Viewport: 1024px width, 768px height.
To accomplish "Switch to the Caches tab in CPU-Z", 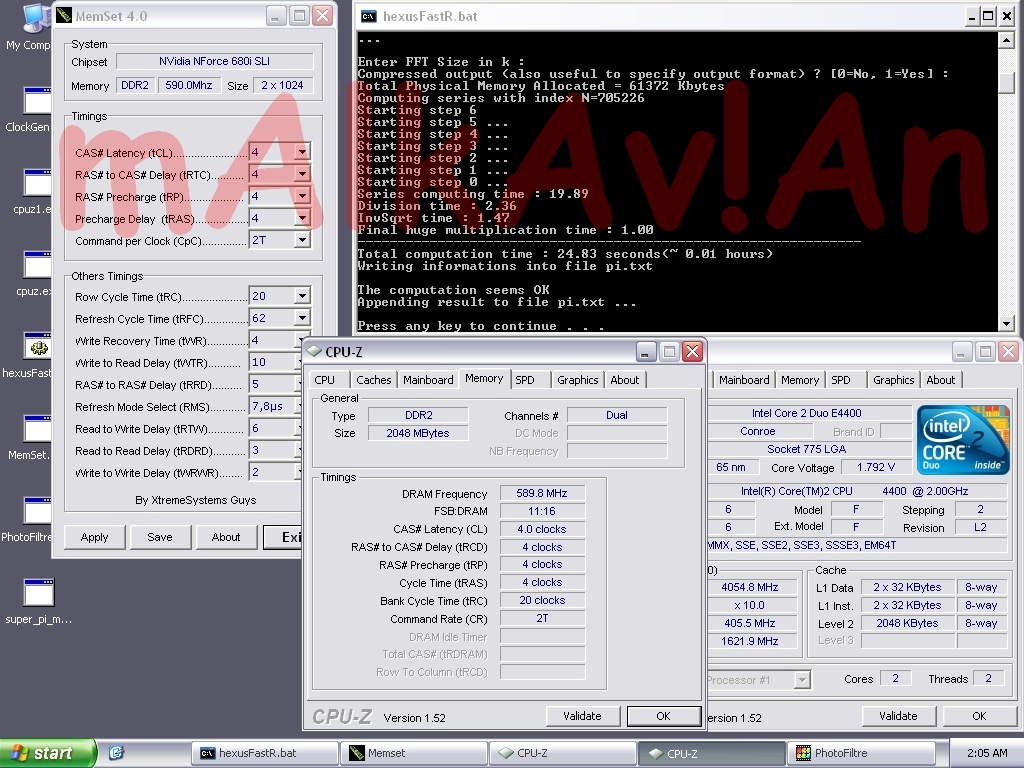I will (374, 380).
